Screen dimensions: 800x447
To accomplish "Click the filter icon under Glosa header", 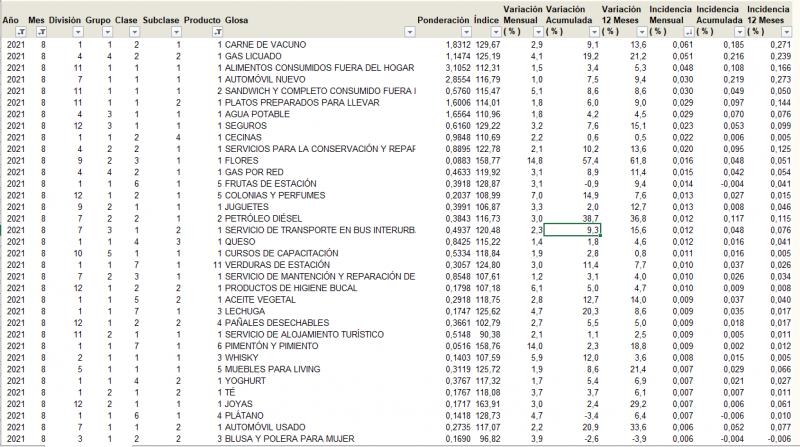I will pos(219,32).
